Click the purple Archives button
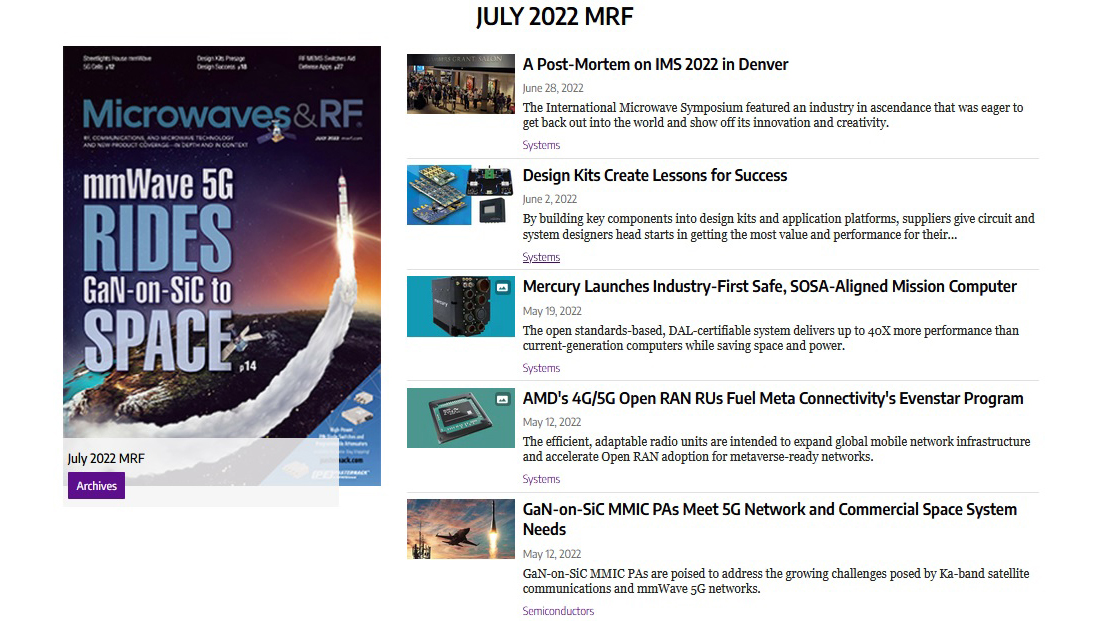This screenshot has width=1104, height=621. 96,485
